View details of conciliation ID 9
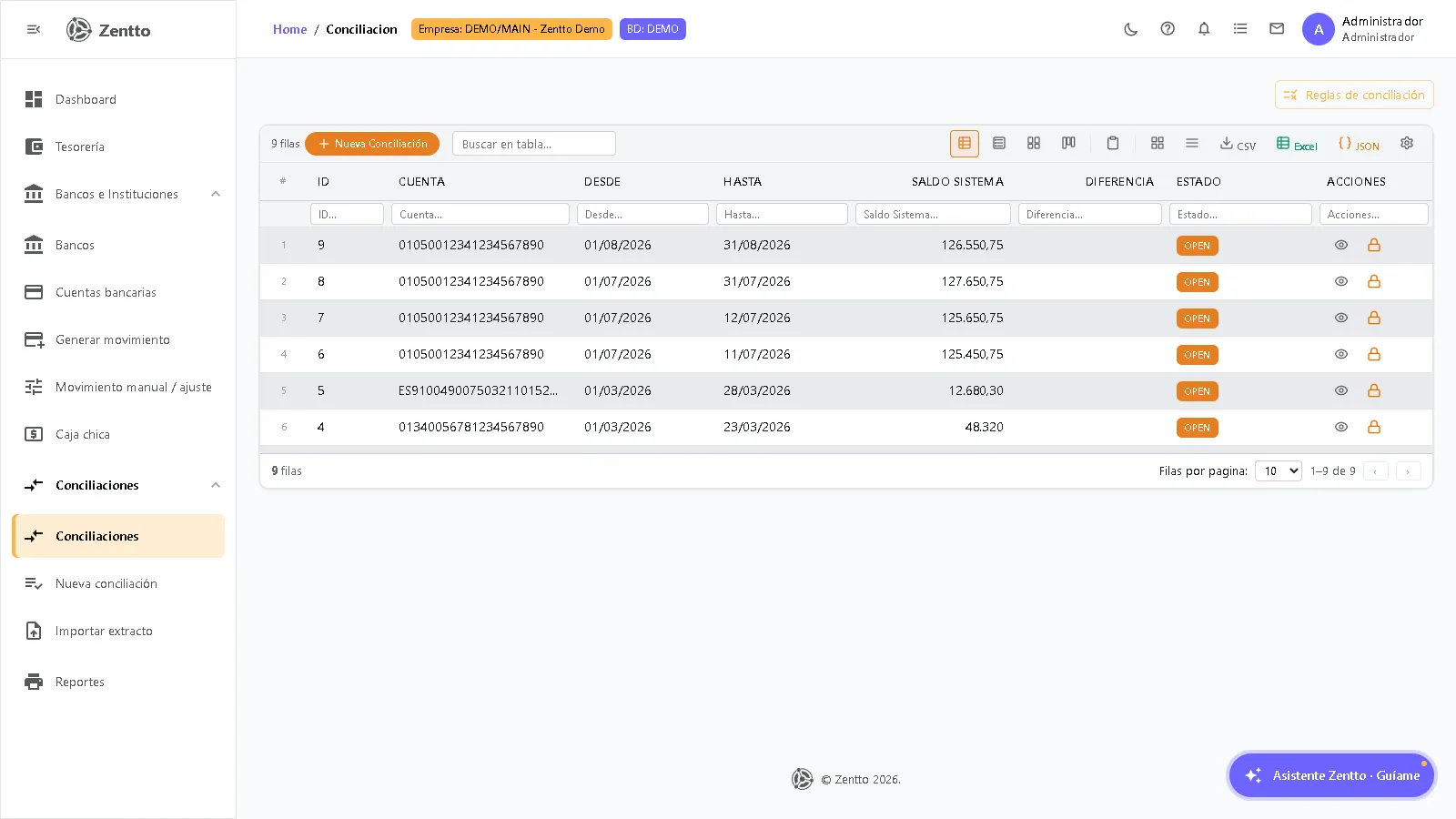Image resolution: width=1456 pixels, height=819 pixels. coord(1341,245)
